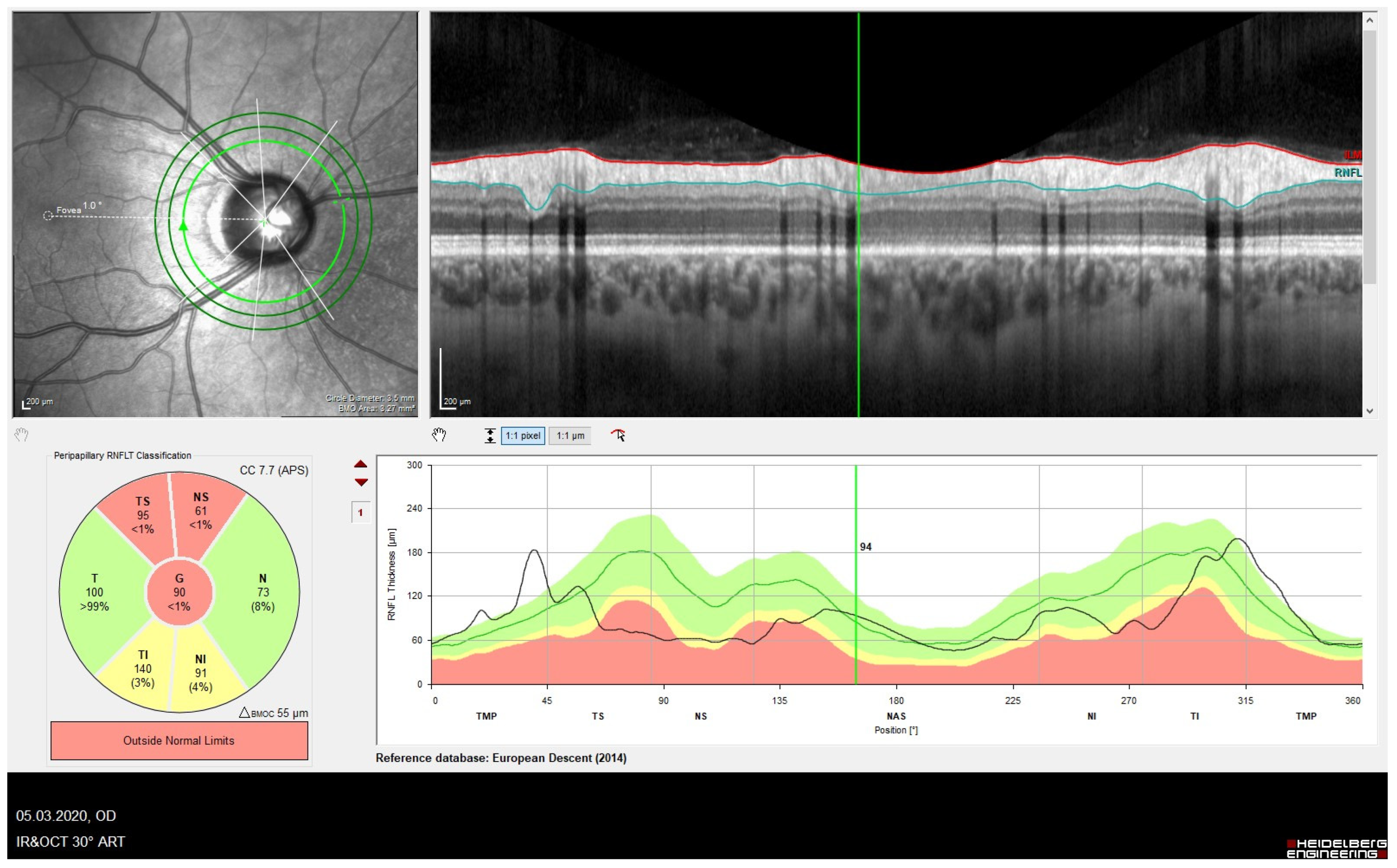Click the red down arrow
The width and height of the screenshot is (1397, 868).
click(x=361, y=482)
